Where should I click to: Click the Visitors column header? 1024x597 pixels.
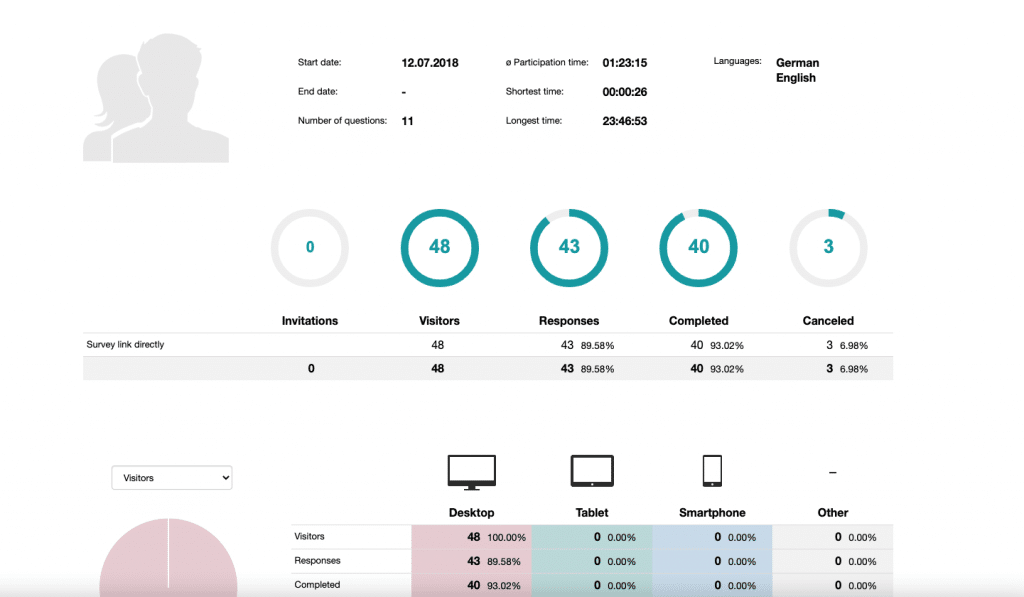[x=440, y=321]
